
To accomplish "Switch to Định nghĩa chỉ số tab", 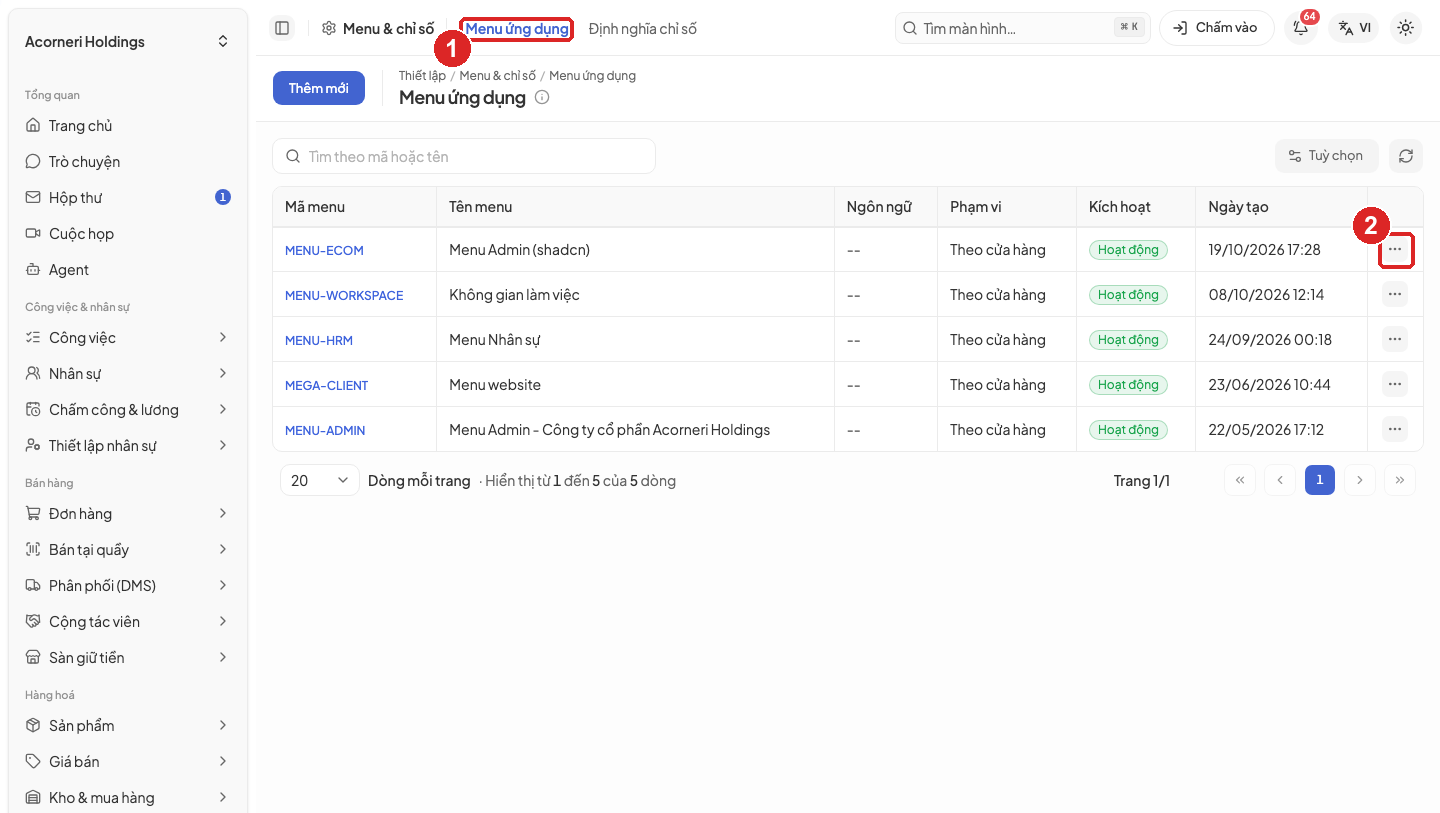I will [643, 29].
